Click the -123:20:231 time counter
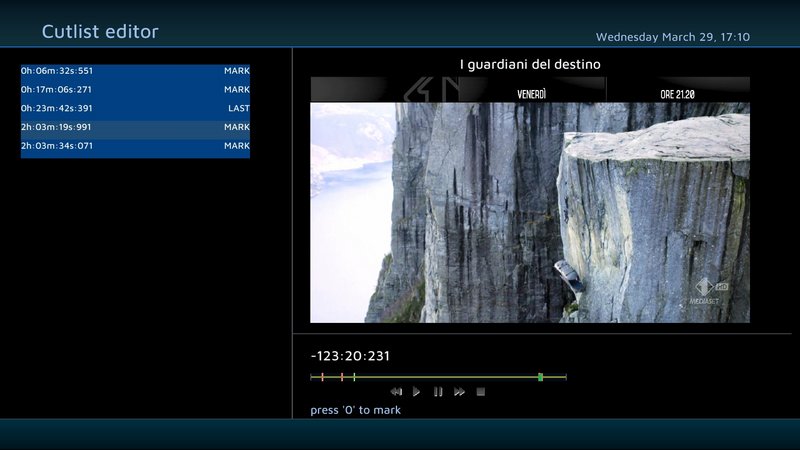Screen dimensions: 800x450 (350, 356)
